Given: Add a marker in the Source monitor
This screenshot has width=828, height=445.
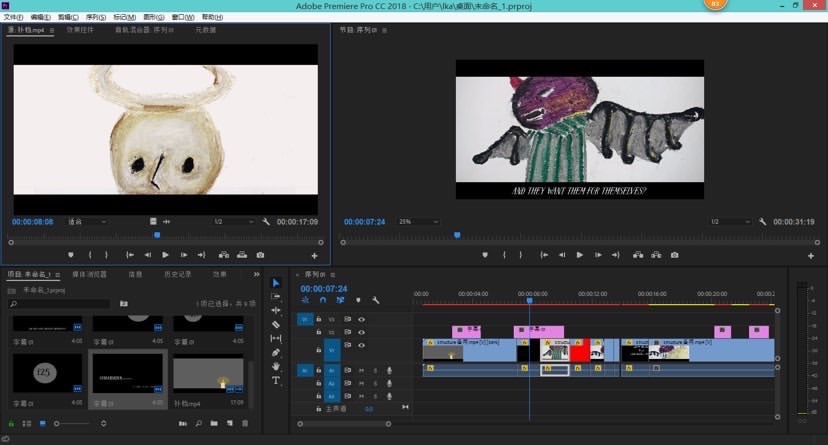Looking at the screenshot, I should click(x=71, y=255).
